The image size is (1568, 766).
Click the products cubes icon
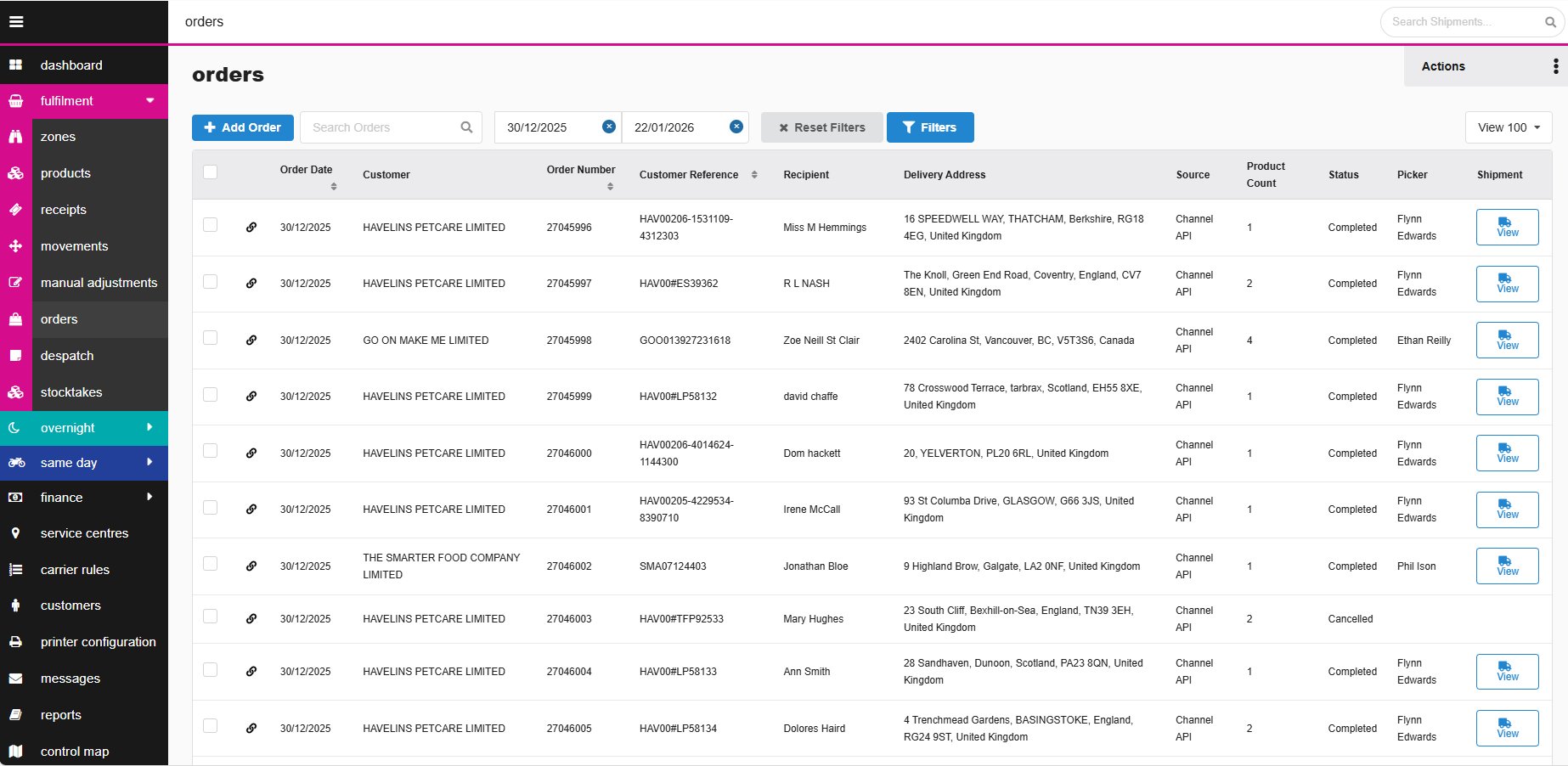coord(15,173)
